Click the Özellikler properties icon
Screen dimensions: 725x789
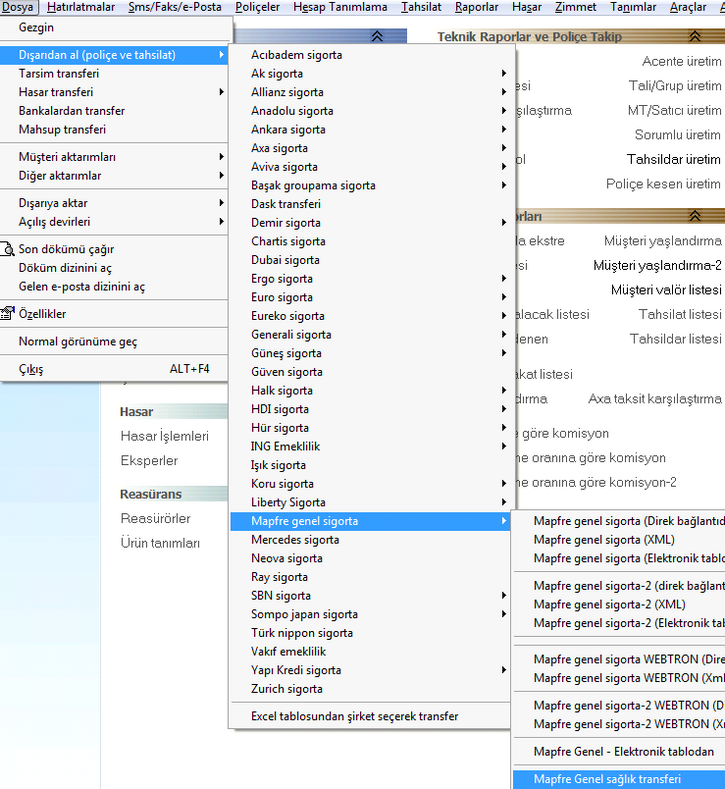[8, 314]
